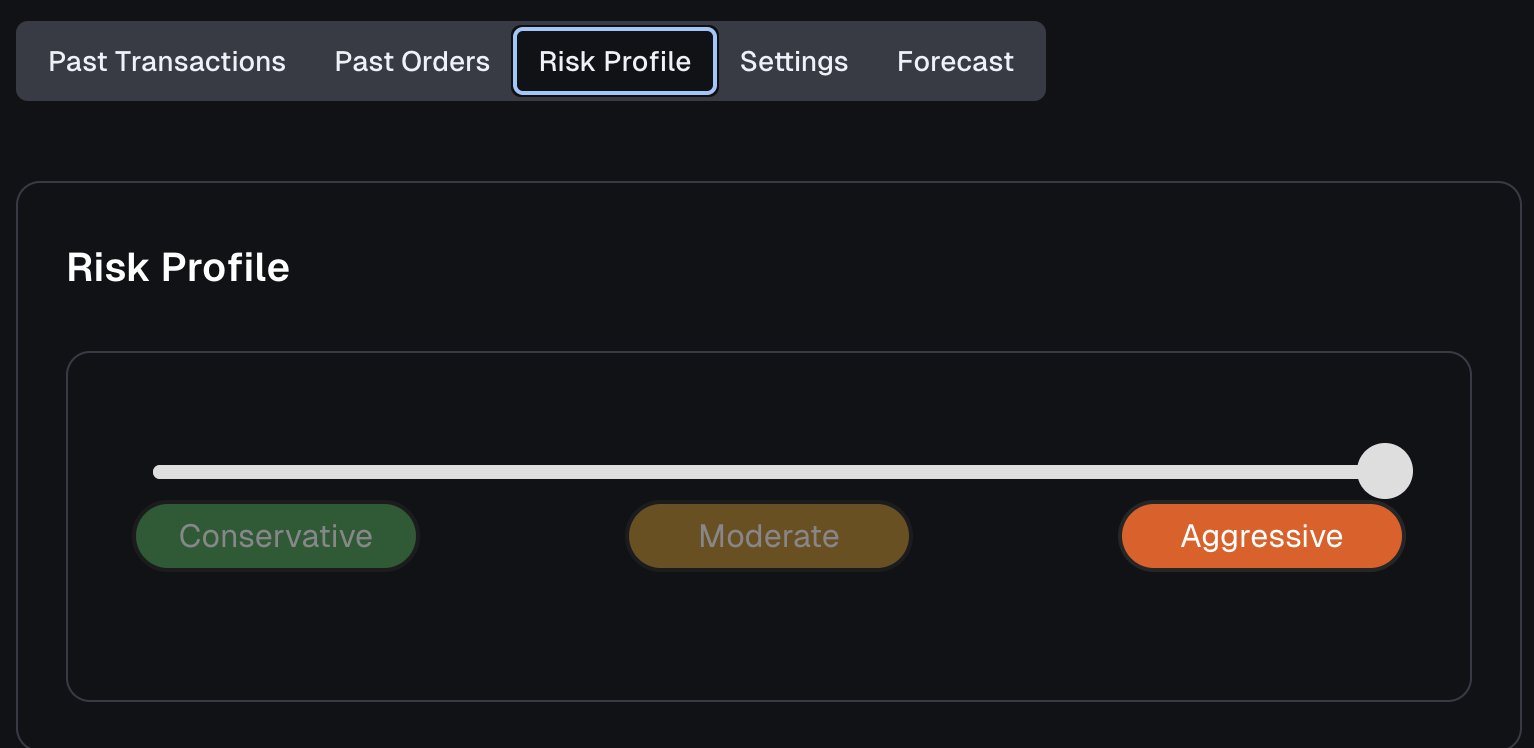This screenshot has width=1534, height=748.
Task: Choose the green Conservative risk pill
Action: coord(276,536)
